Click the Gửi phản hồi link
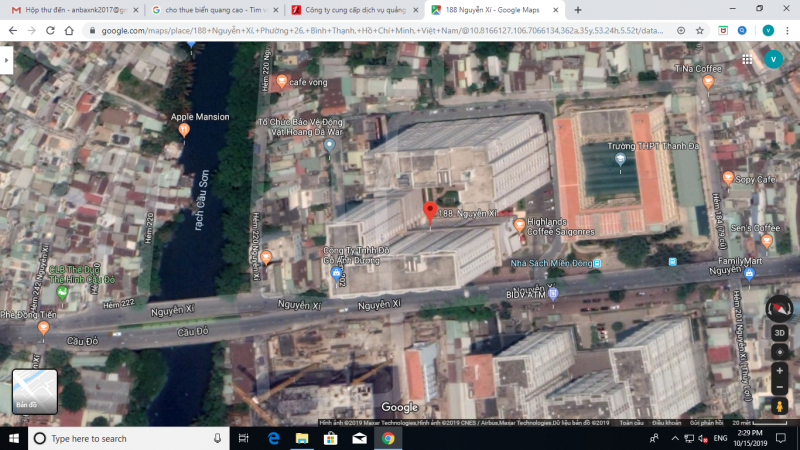Image resolution: width=800 pixels, height=450 pixels. coord(706,423)
